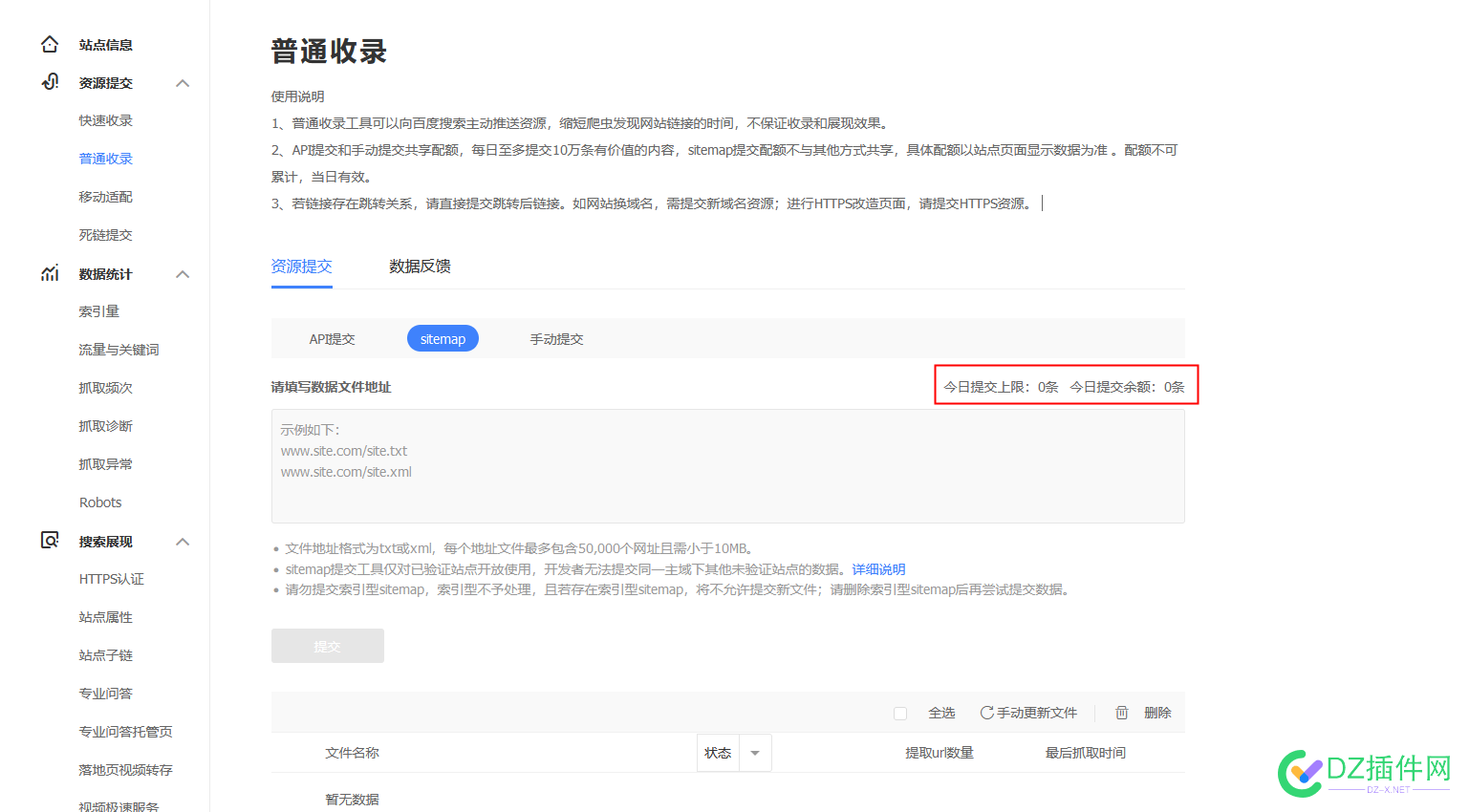
Task: Open the 状态 filter dropdown arrow
Action: tap(755, 753)
